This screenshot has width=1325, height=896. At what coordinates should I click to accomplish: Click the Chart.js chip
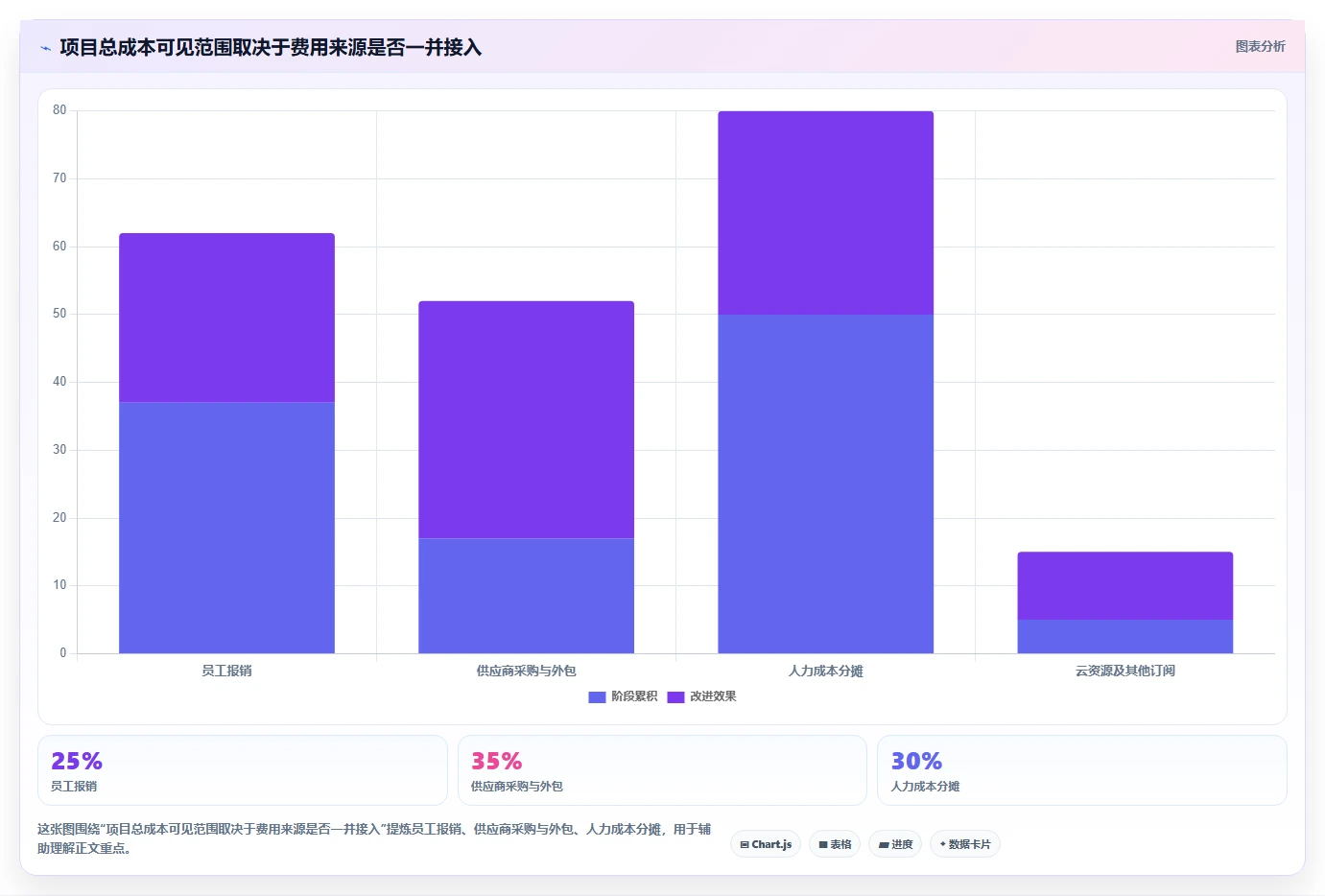pyautogui.click(x=766, y=844)
